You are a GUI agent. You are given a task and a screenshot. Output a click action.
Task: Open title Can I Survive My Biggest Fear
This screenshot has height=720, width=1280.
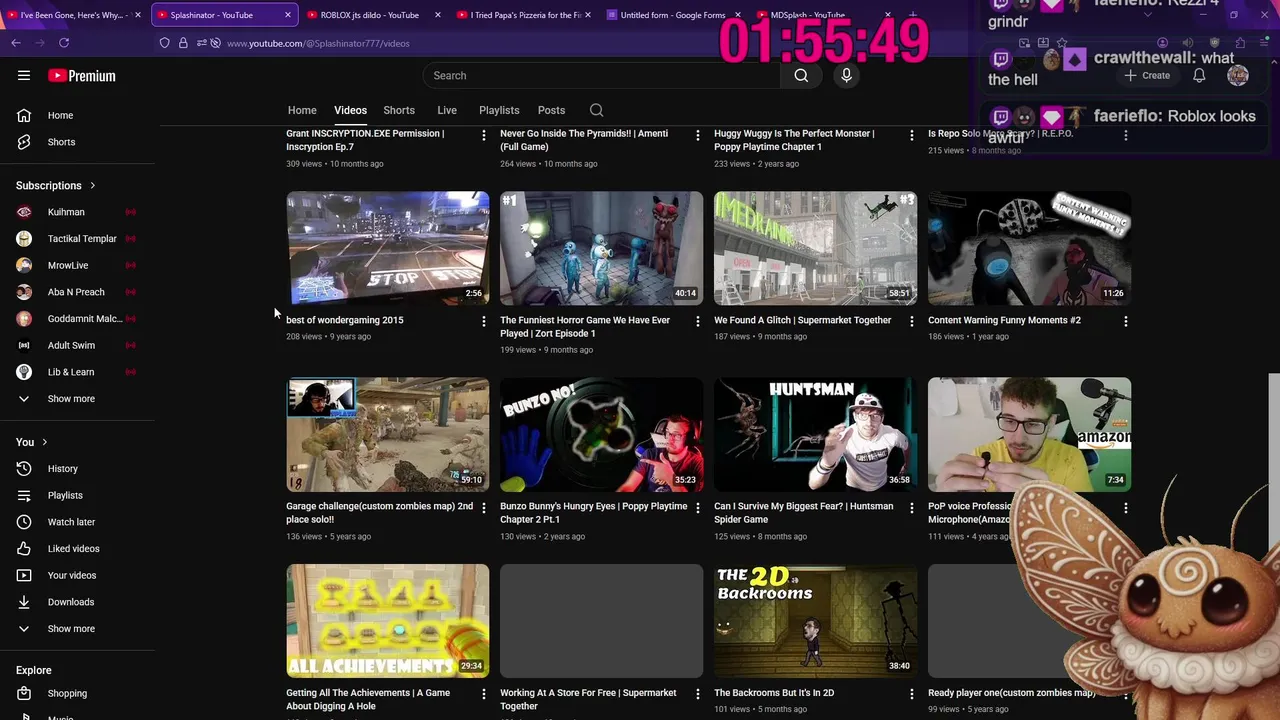[804, 513]
